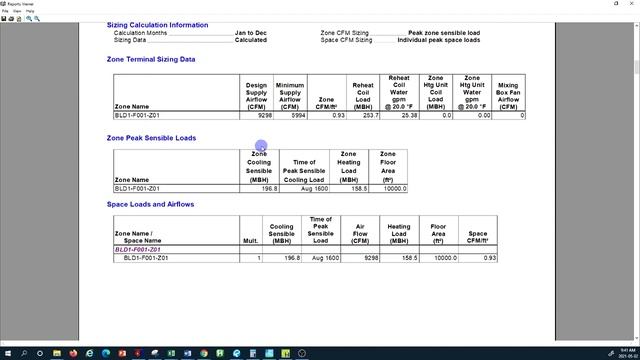This screenshot has height=360, width=640.
Task: Open the View menu
Action: (17, 11)
